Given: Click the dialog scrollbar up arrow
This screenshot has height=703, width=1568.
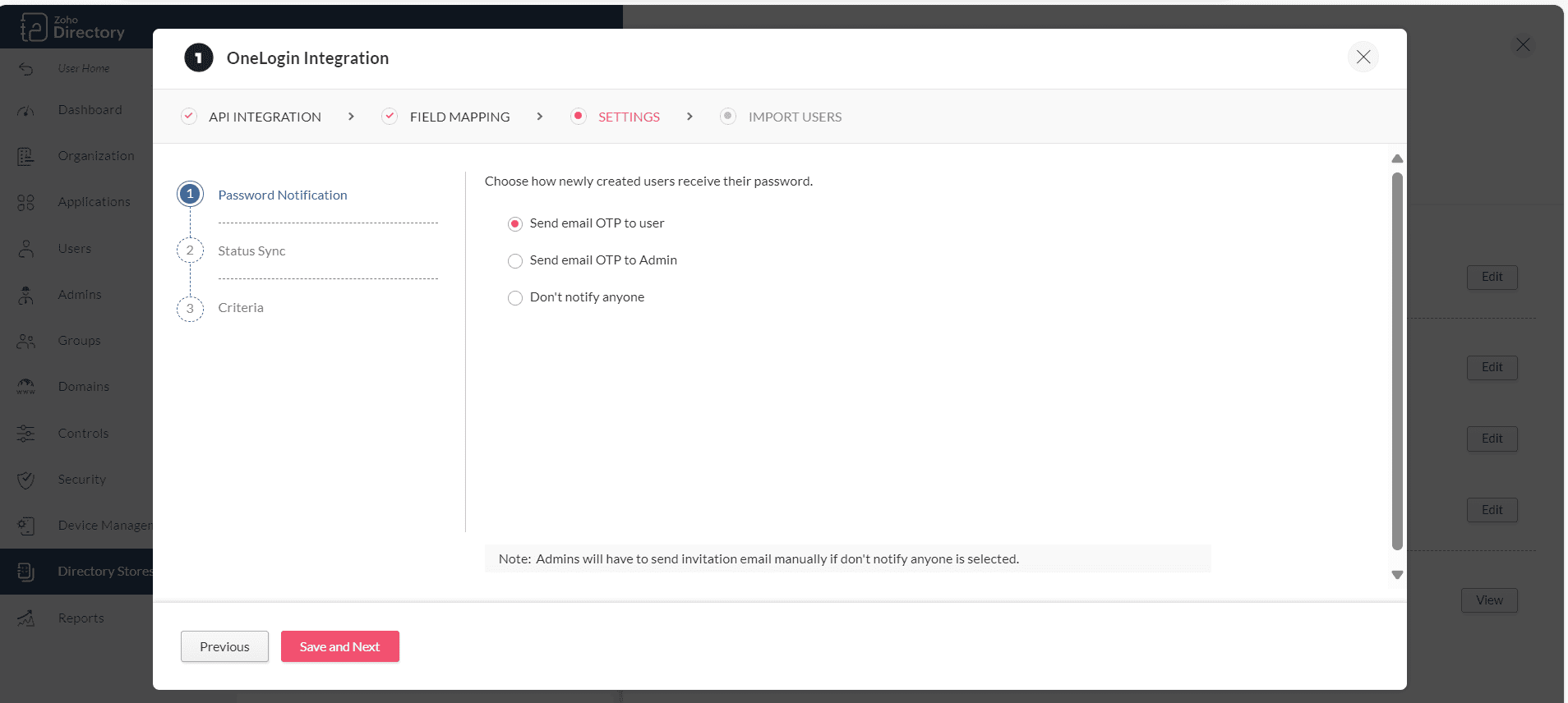Looking at the screenshot, I should tap(1397, 159).
